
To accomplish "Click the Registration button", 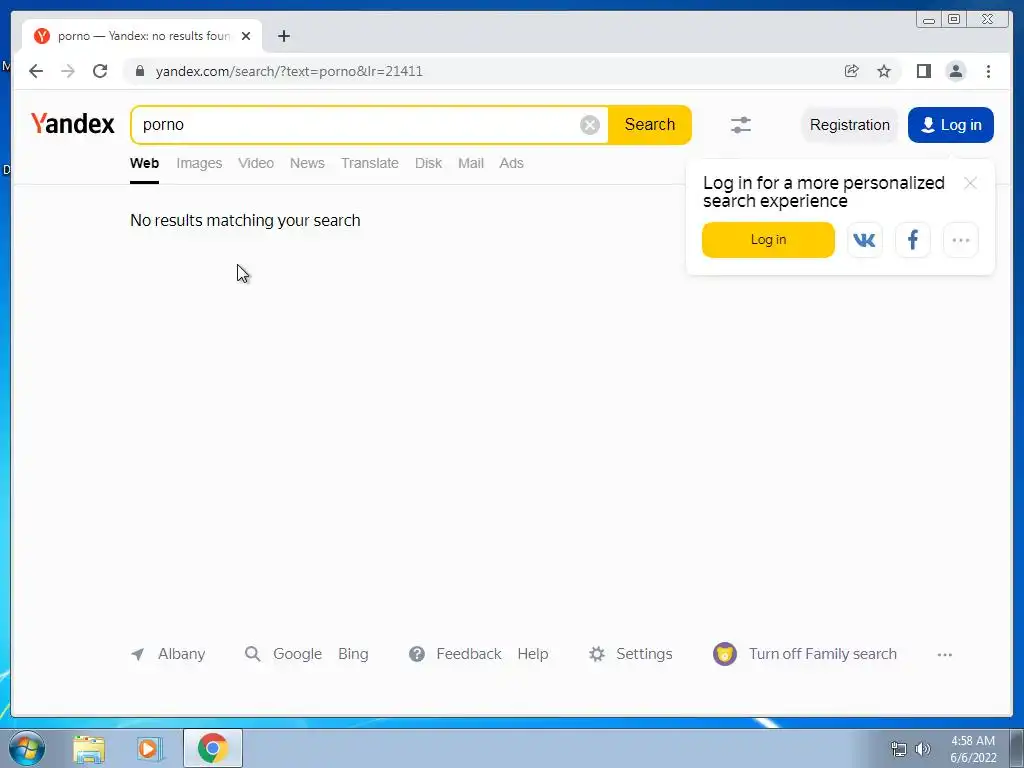I will coord(850,125).
